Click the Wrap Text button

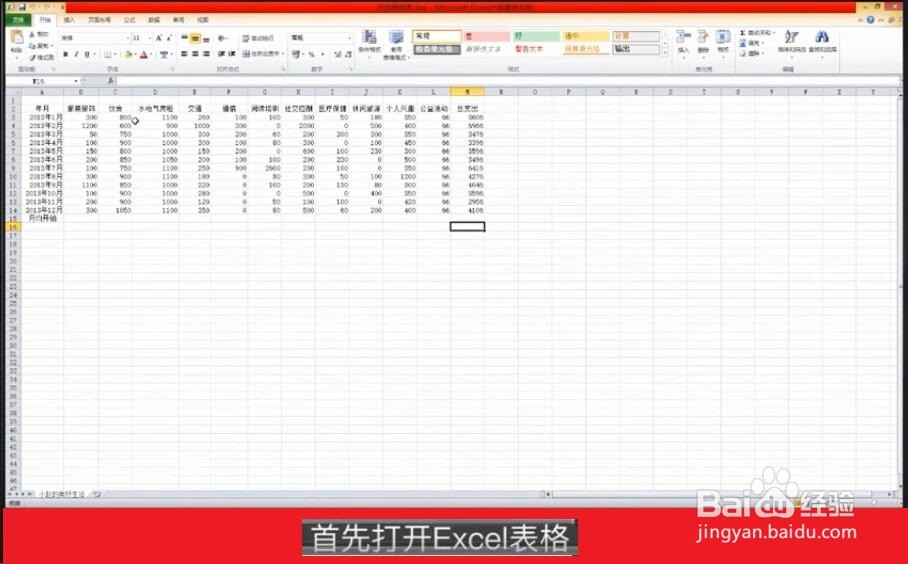258,38
